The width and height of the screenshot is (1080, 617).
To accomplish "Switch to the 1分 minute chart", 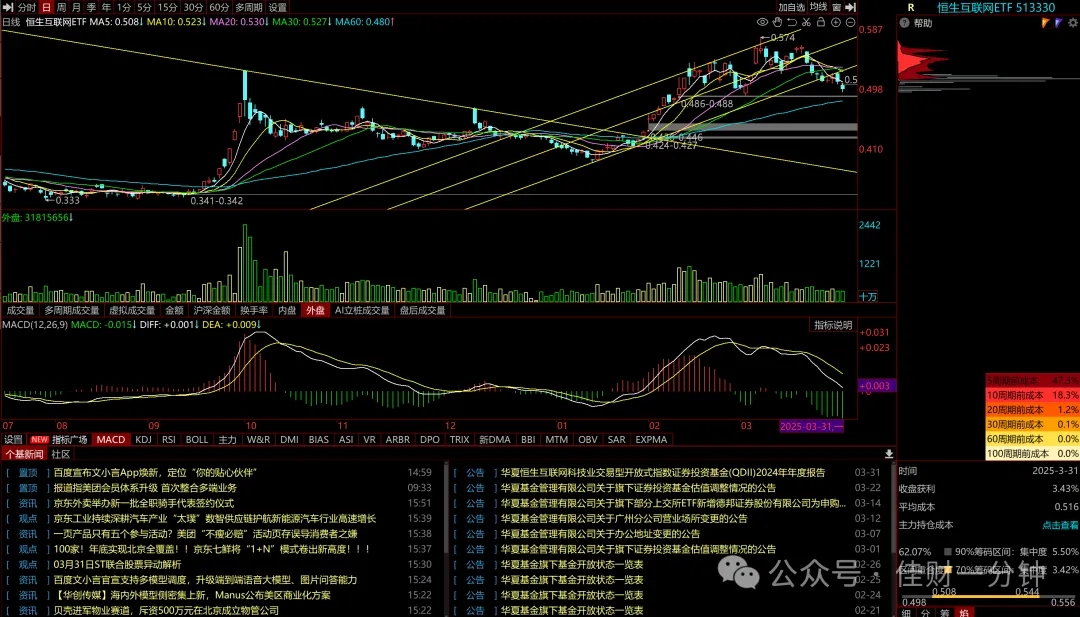I will click(123, 7).
